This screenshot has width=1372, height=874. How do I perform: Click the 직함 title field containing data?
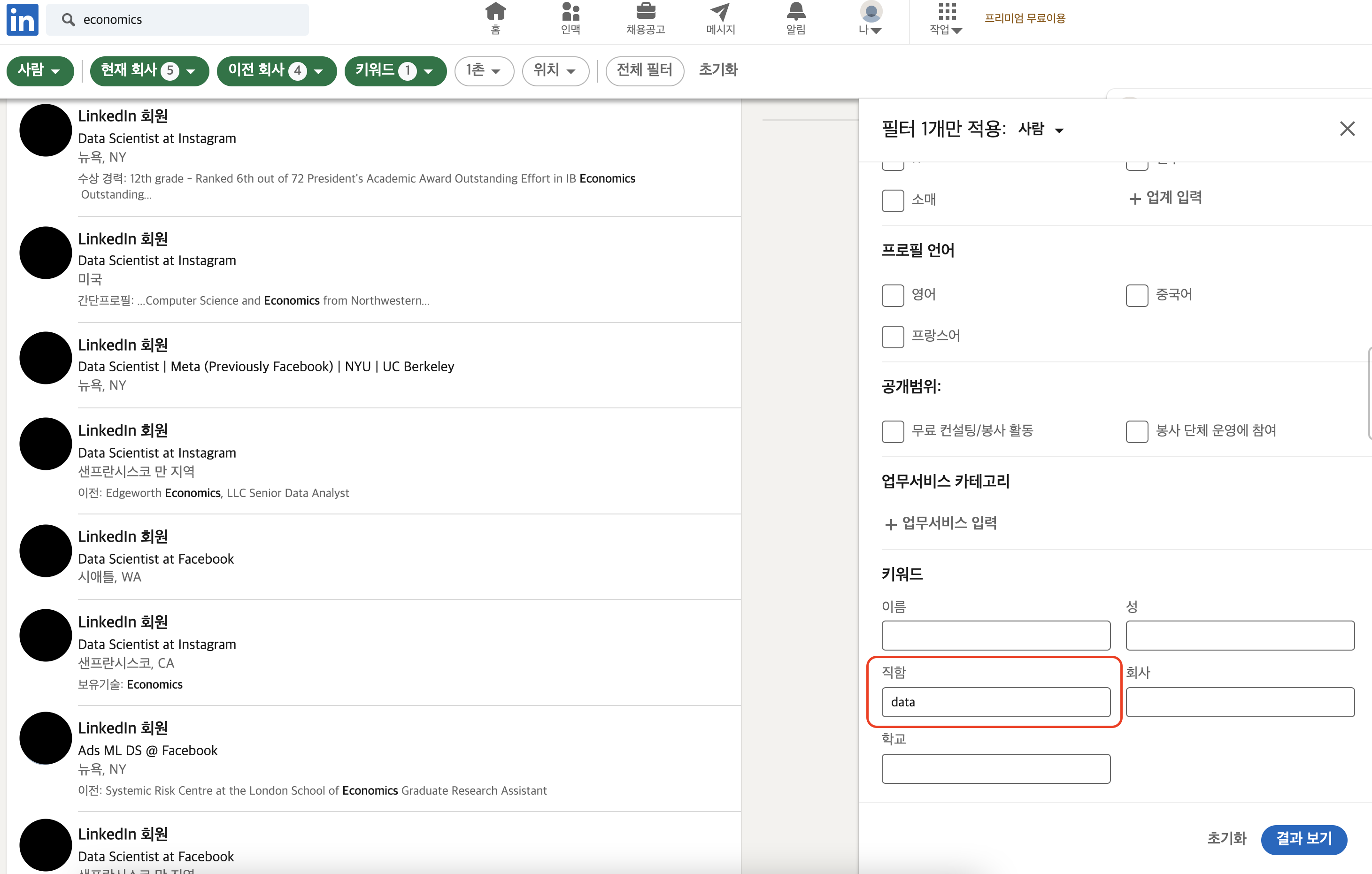point(995,702)
